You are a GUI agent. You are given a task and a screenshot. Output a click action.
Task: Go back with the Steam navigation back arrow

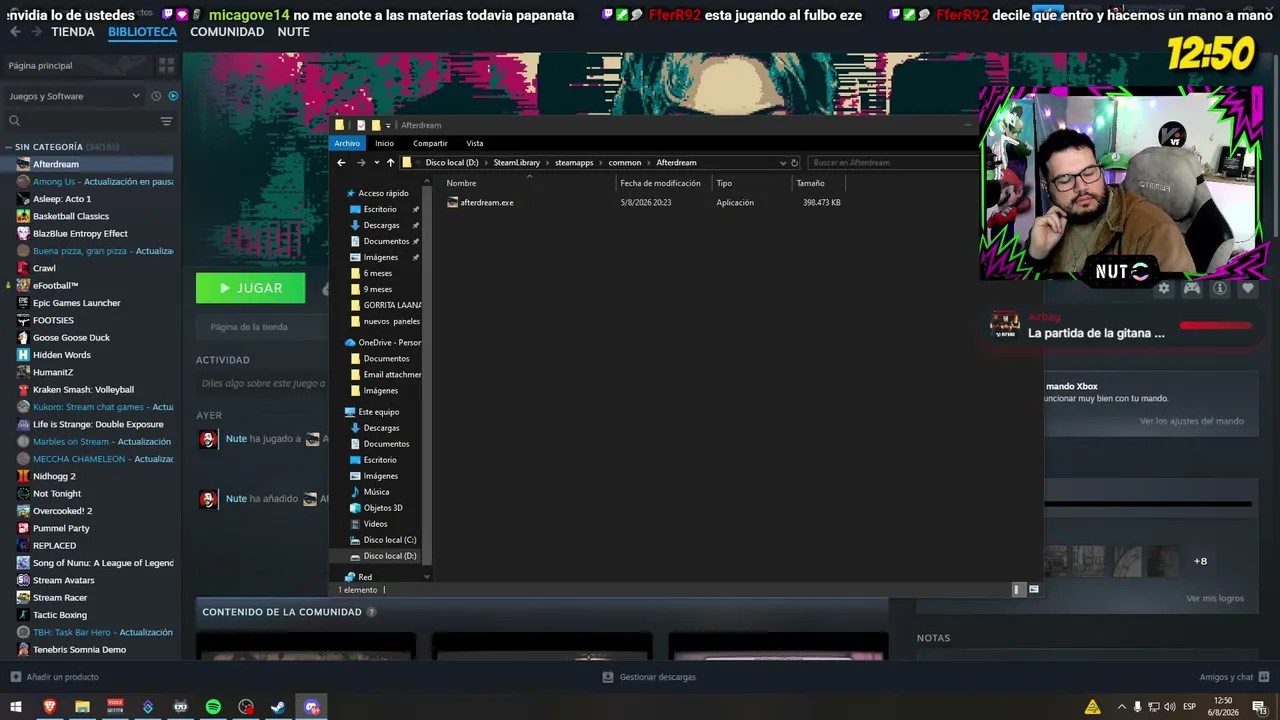[15, 32]
